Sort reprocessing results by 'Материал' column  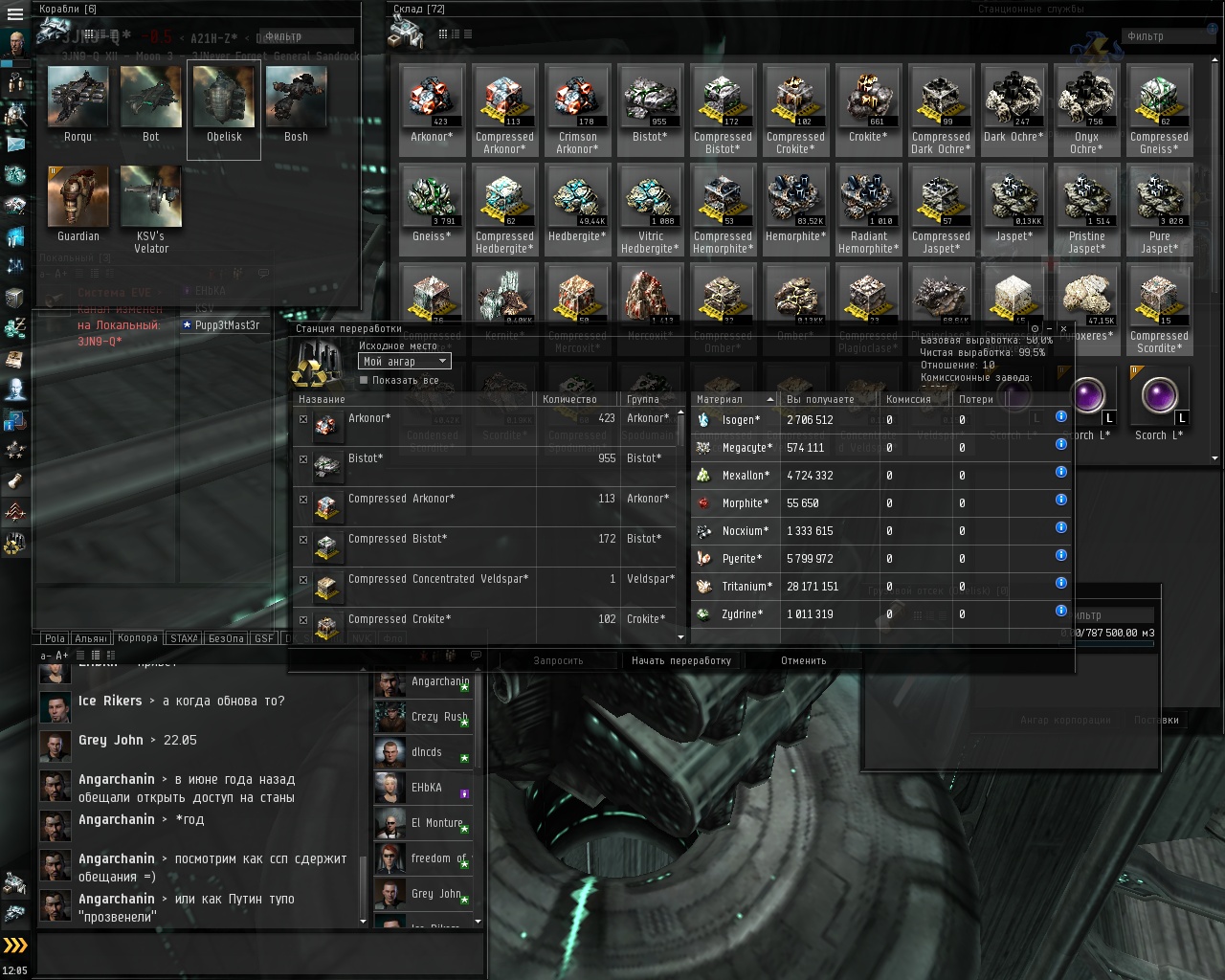[x=734, y=399]
